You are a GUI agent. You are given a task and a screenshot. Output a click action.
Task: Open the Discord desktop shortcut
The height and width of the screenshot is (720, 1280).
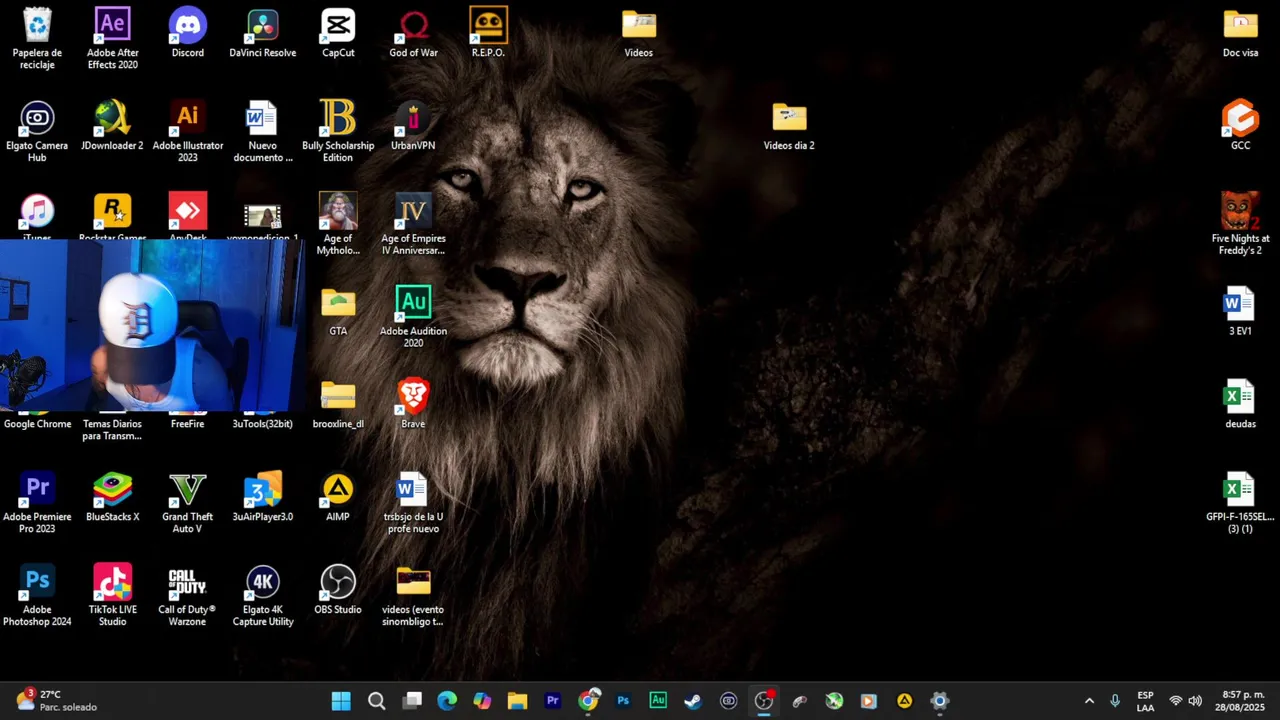tap(187, 32)
